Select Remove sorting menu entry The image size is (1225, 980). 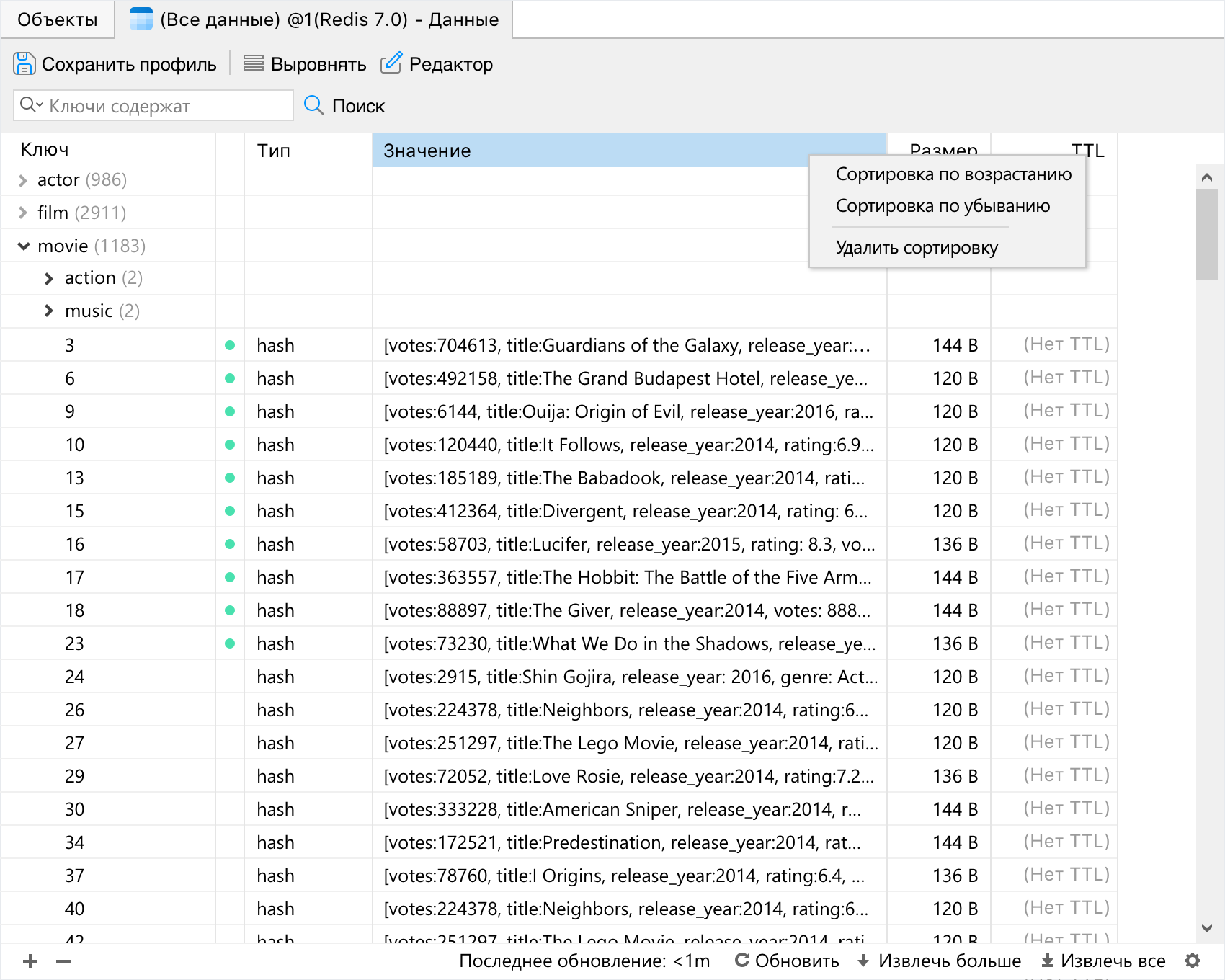pos(917,248)
